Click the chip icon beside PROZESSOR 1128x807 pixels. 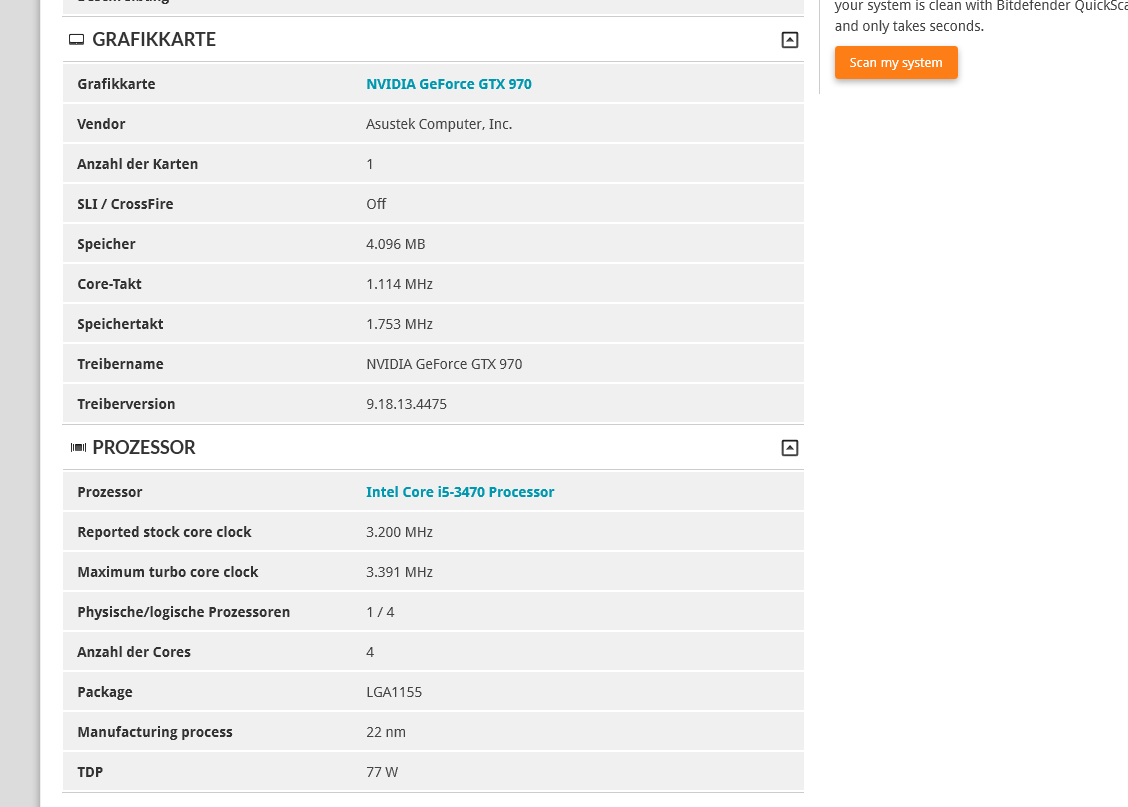[x=78, y=447]
